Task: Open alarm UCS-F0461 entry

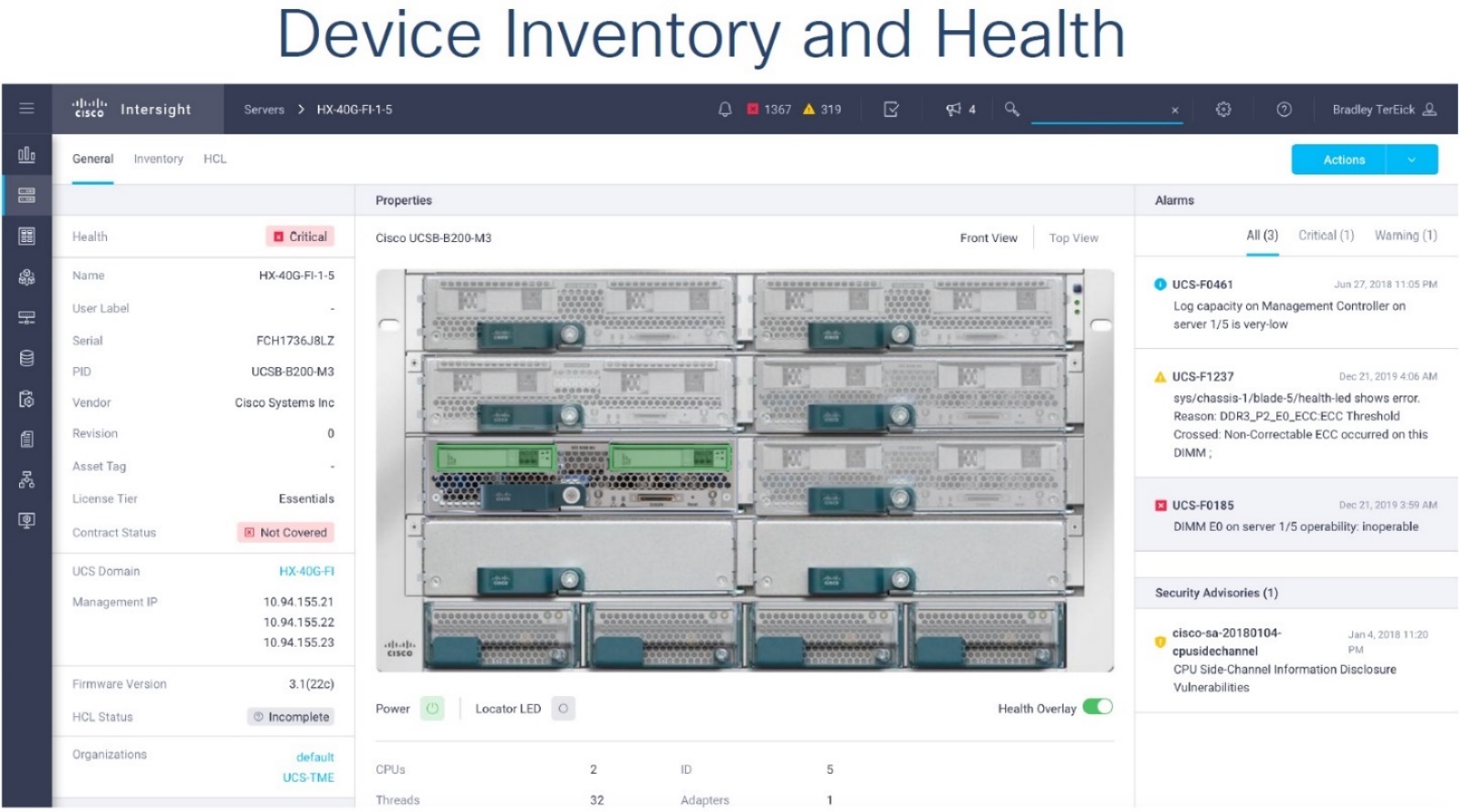Action: tap(1295, 304)
